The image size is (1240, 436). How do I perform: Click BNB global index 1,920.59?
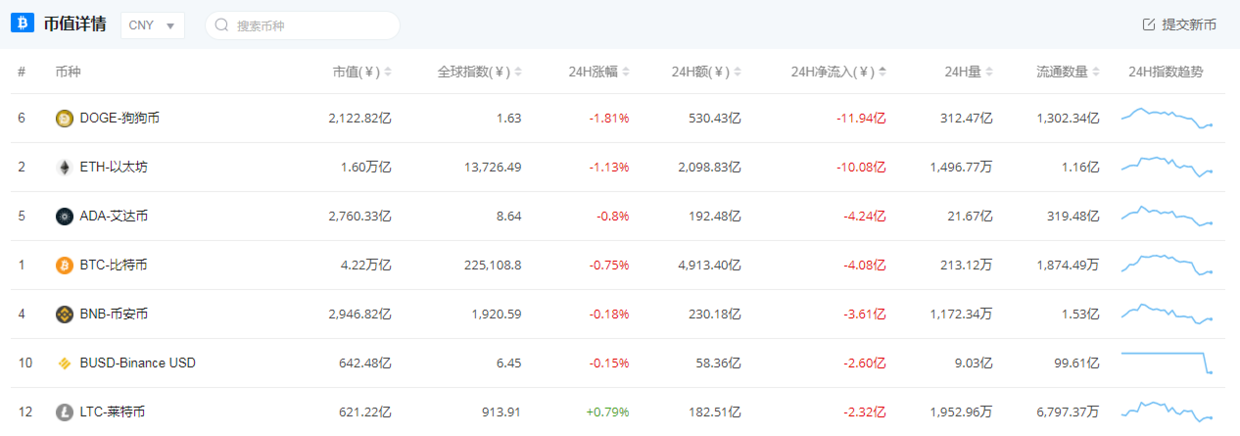pos(497,314)
